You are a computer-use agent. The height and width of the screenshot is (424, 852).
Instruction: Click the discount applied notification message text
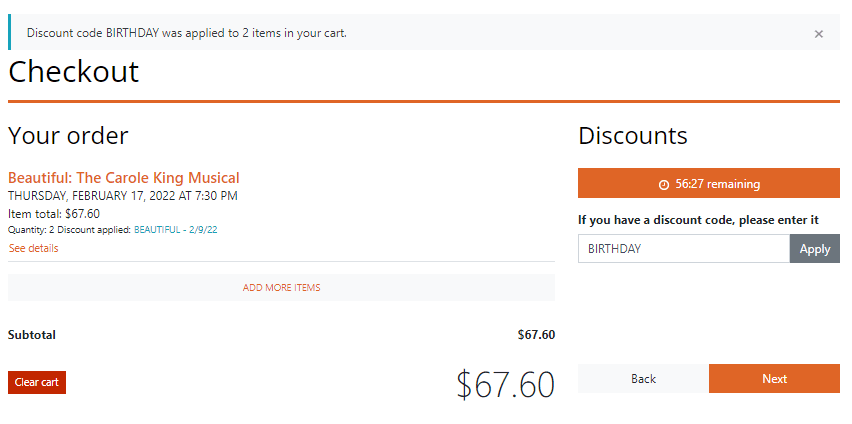pos(187,33)
